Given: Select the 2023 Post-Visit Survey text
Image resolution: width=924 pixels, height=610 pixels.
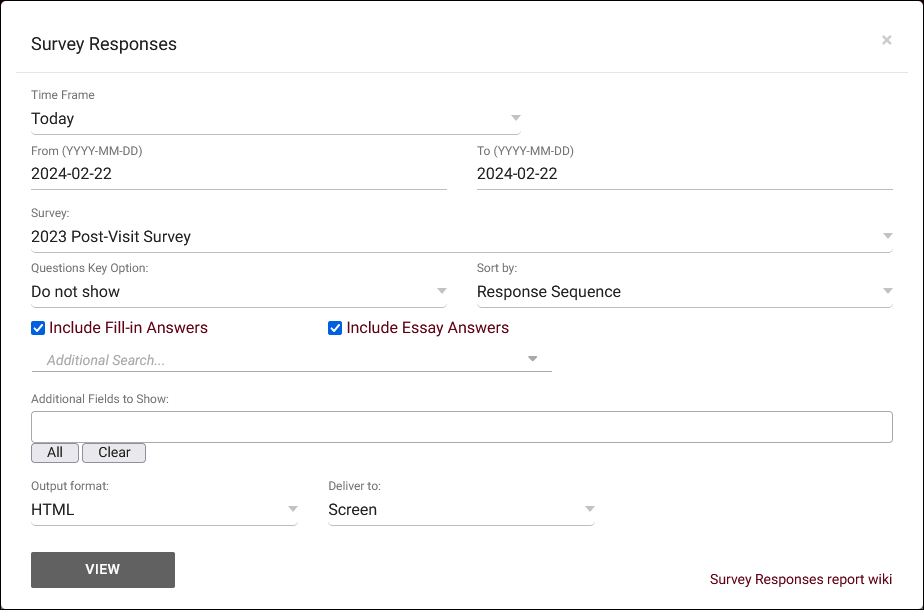Looking at the screenshot, I should pos(111,236).
